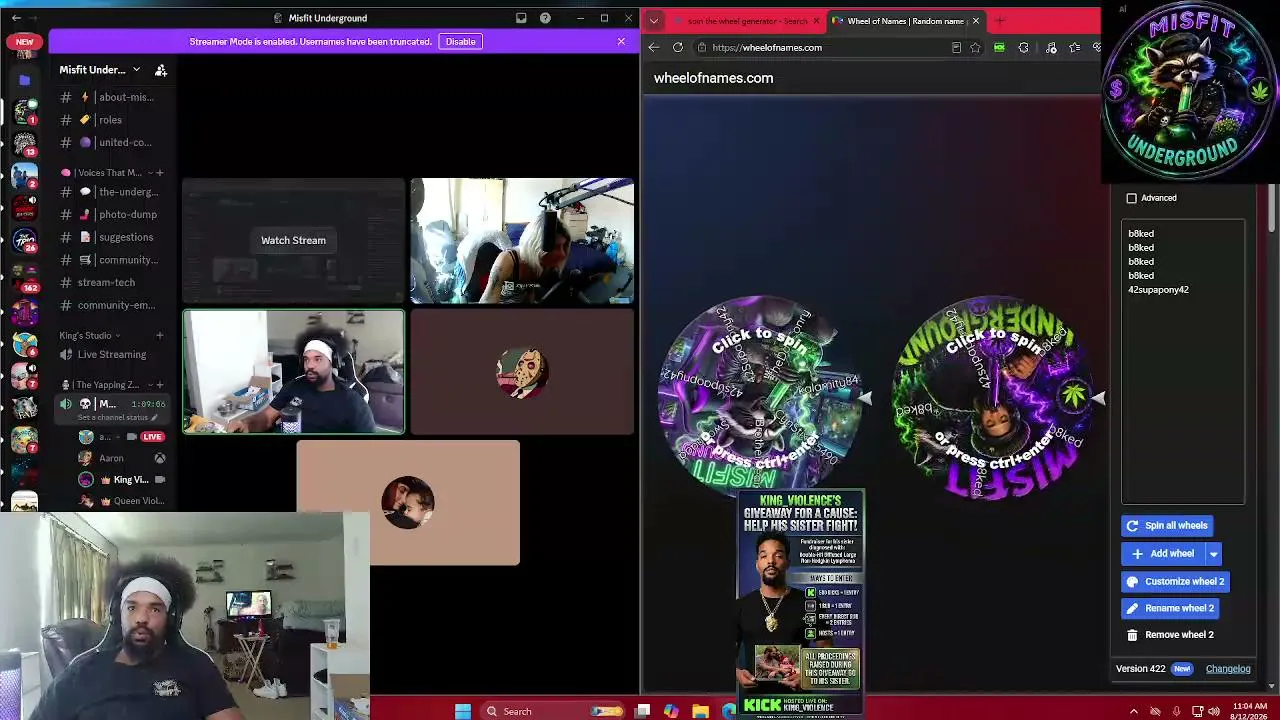Open the Changelog link
This screenshot has height=720, width=1280.
pos(1228,669)
